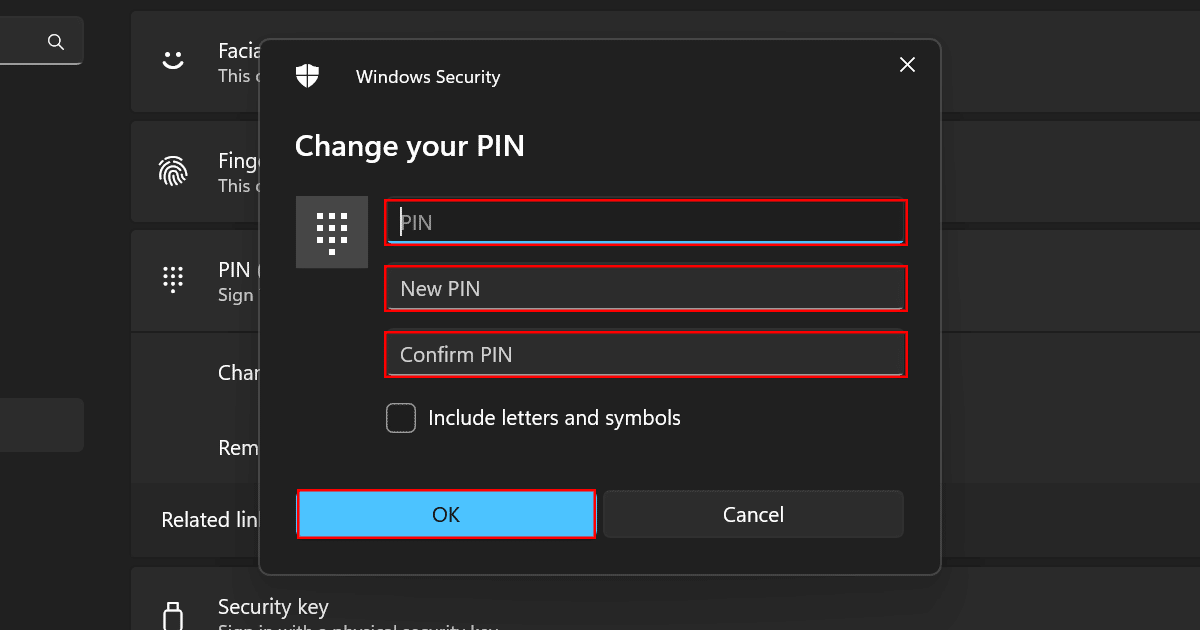
Task: Cancel the PIN change
Action: [753, 514]
